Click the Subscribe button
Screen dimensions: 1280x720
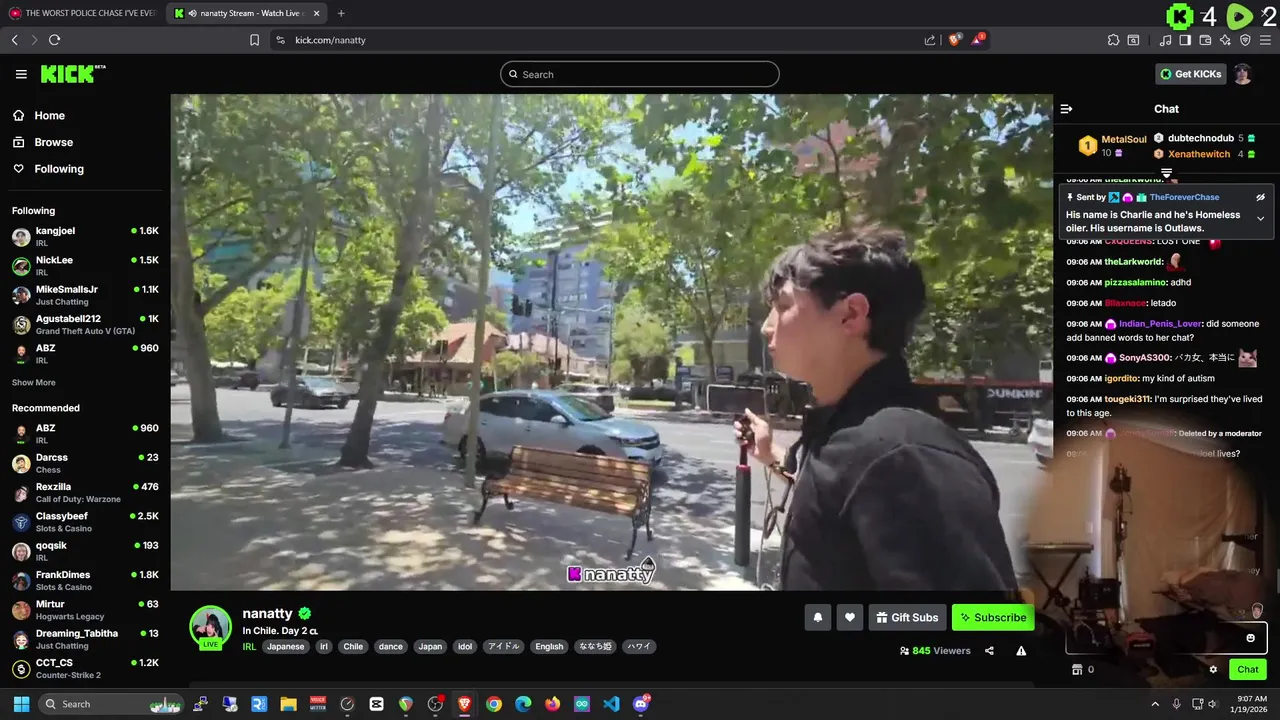993,617
